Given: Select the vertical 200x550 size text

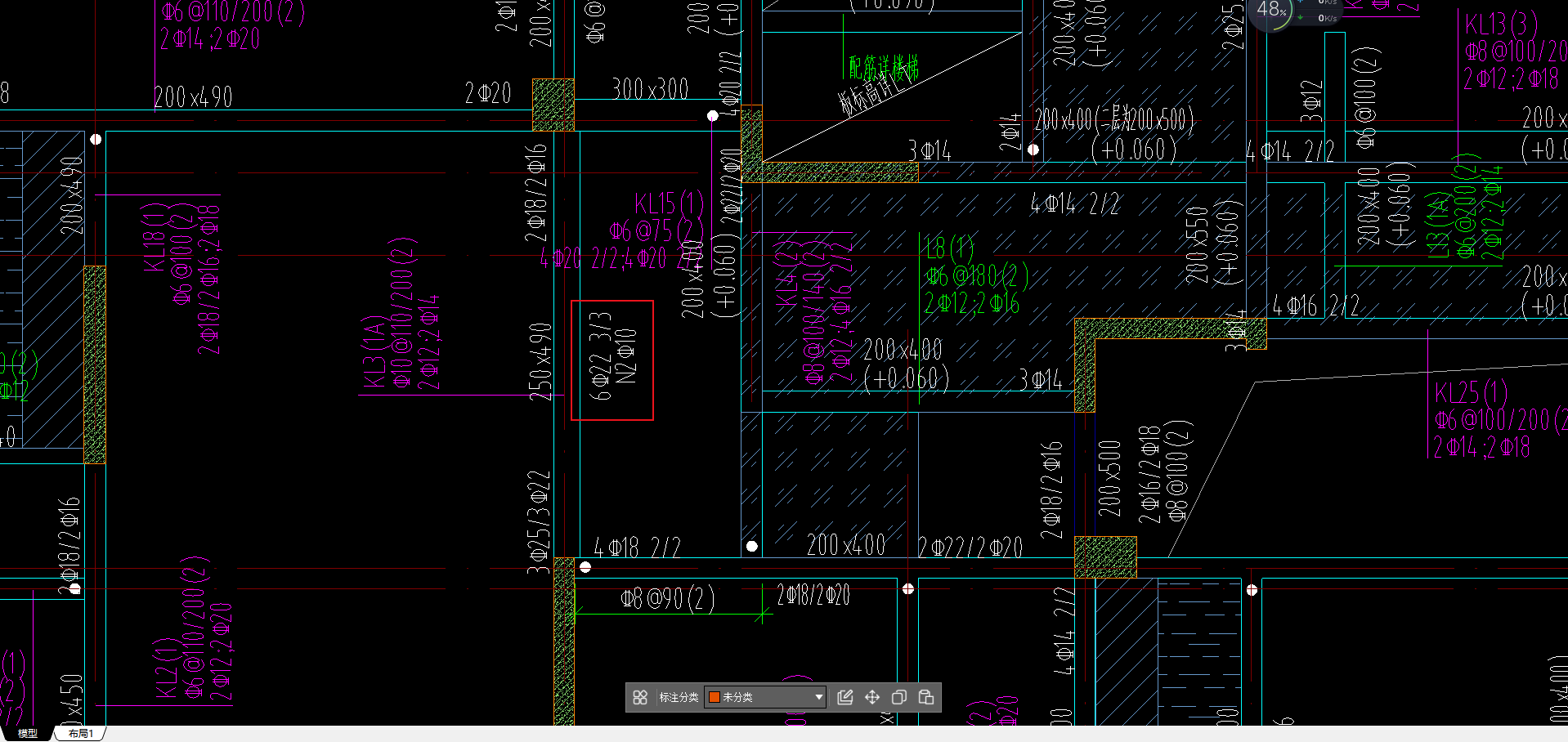Looking at the screenshot, I should click(1197, 244).
